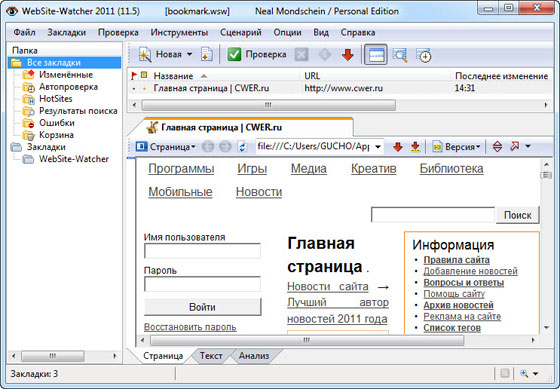
Task: Open the Программы link
Action: point(181,169)
